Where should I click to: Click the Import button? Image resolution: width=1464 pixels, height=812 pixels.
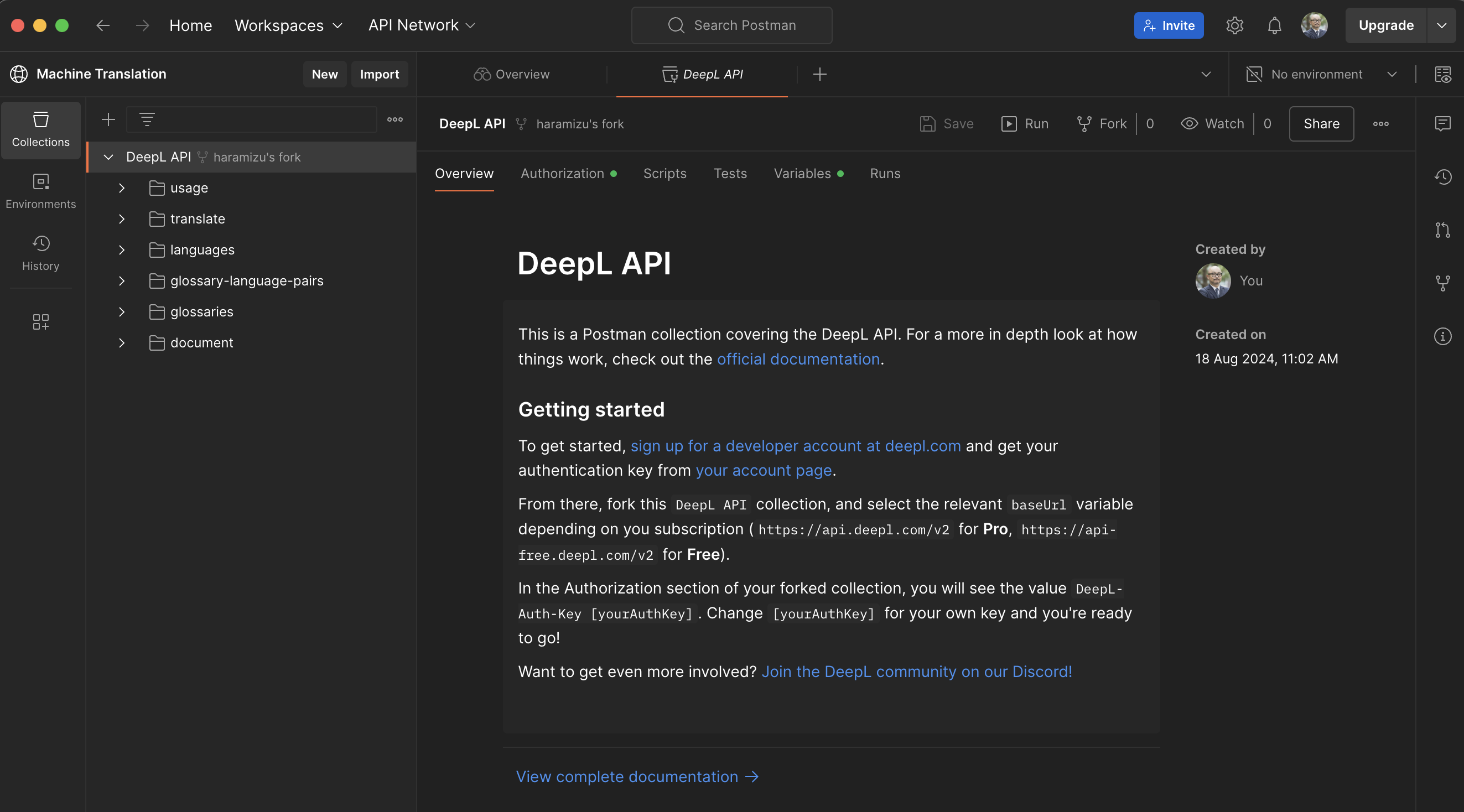pyautogui.click(x=379, y=74)
